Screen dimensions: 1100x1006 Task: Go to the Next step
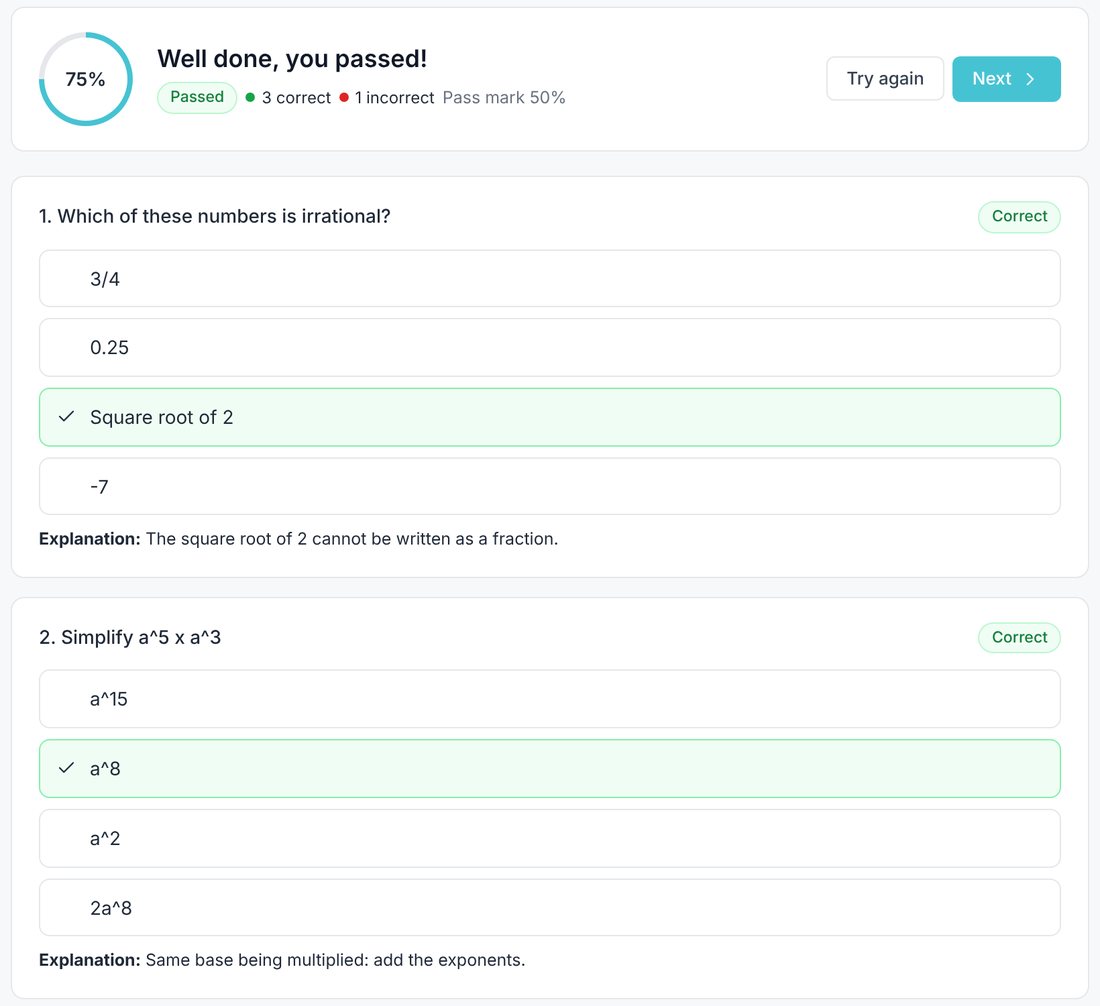click(1005, 79)
